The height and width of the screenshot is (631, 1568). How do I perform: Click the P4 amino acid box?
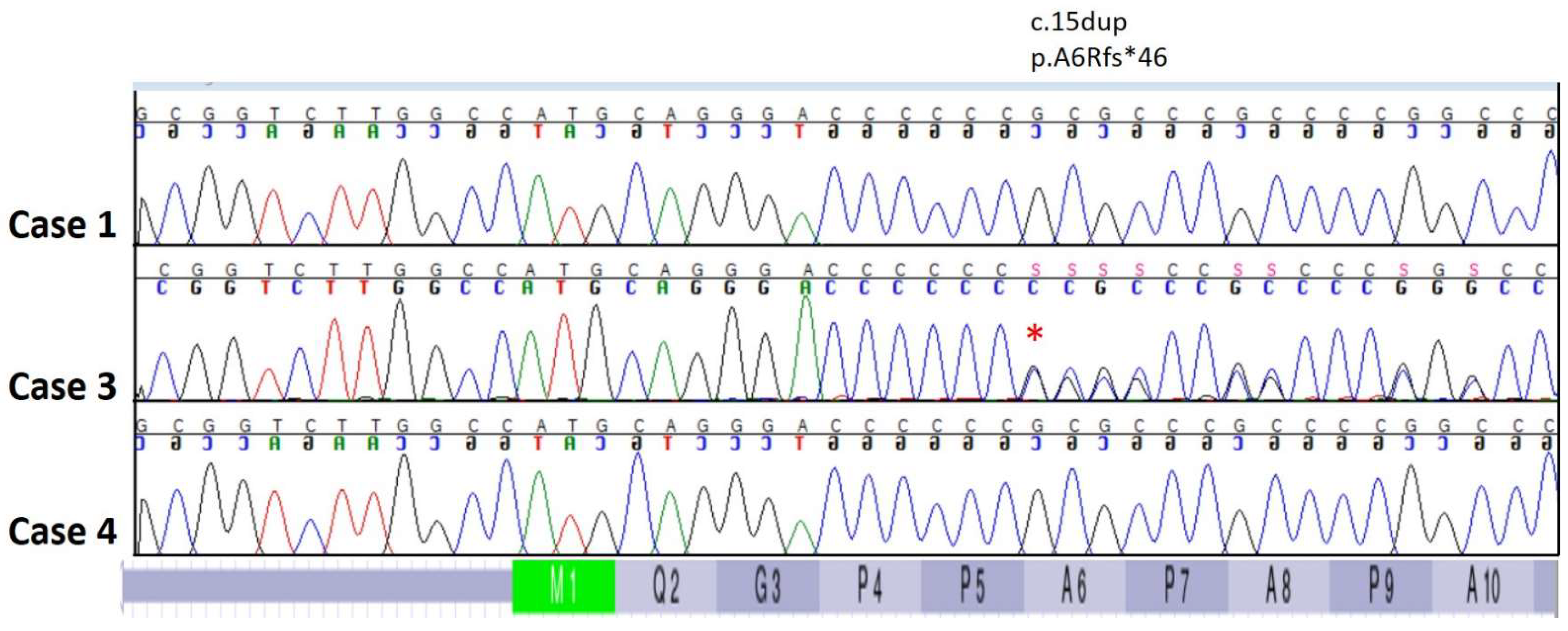click(870, 586)
